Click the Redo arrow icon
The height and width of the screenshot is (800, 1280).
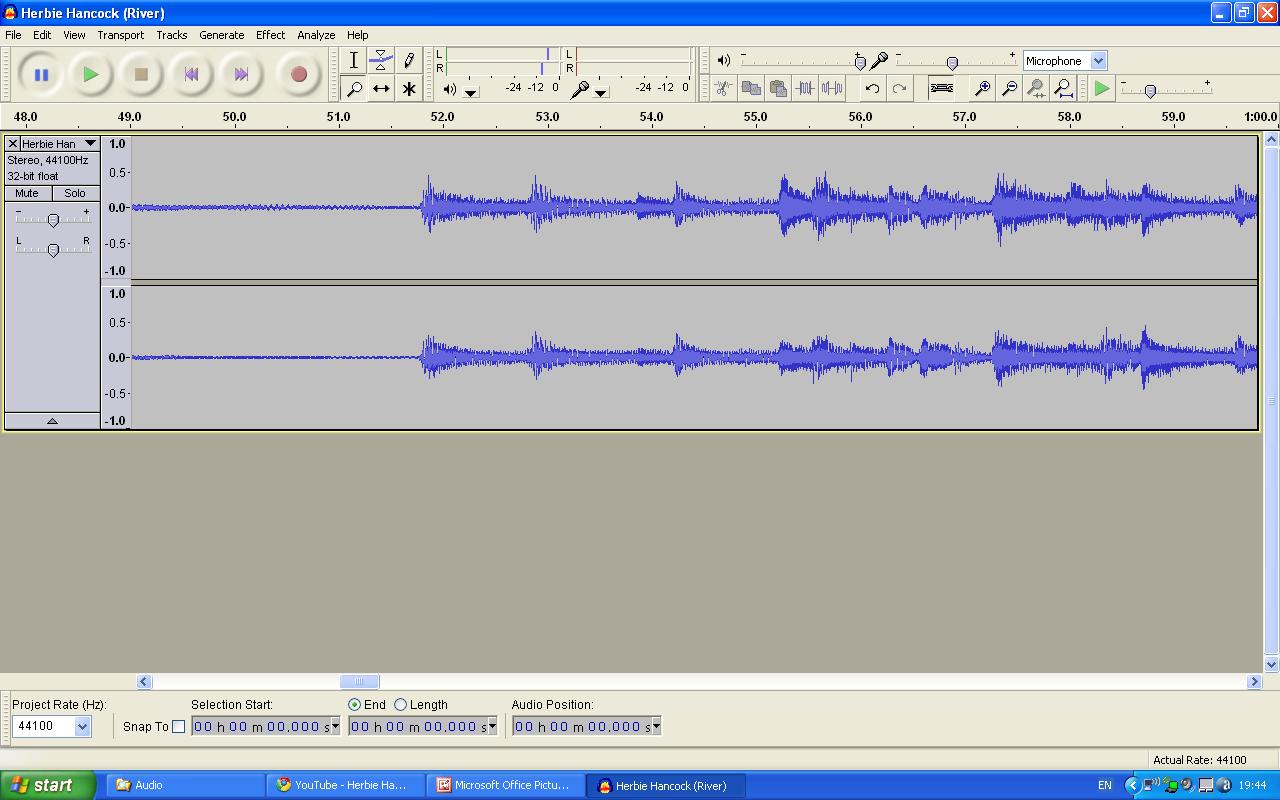[899, 88]
